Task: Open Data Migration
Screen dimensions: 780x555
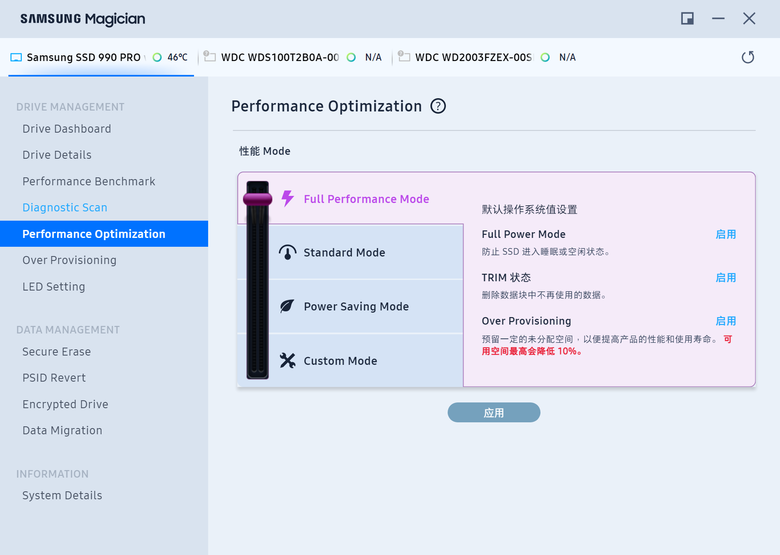Action: pyautogui.click(x=62, y=430)
